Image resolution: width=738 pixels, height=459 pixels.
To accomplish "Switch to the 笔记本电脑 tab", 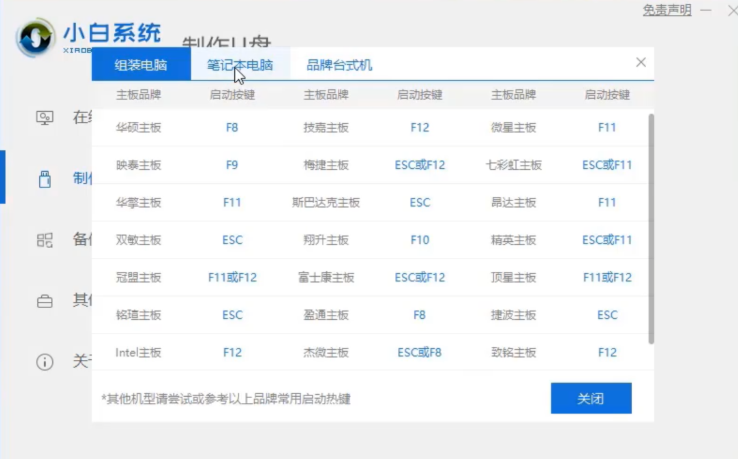I will 239,65.
